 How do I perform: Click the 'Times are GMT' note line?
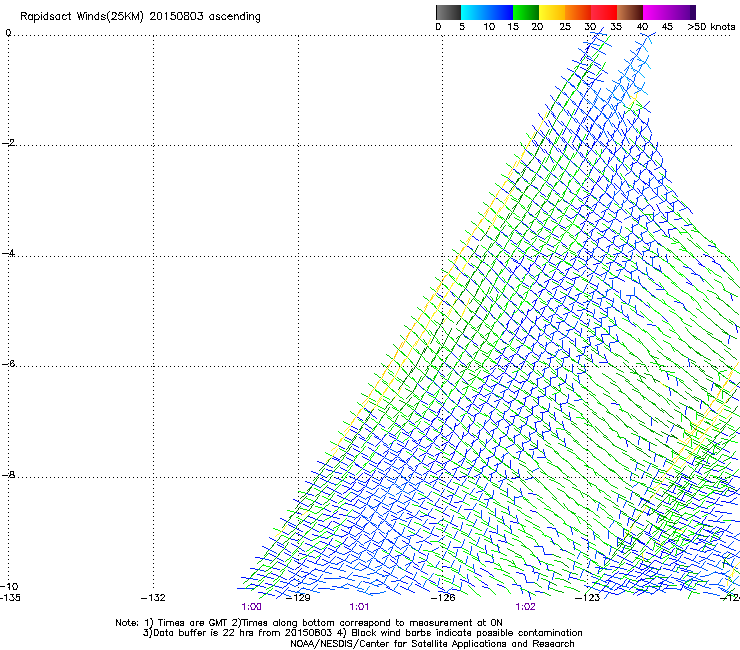click(309, 623)
